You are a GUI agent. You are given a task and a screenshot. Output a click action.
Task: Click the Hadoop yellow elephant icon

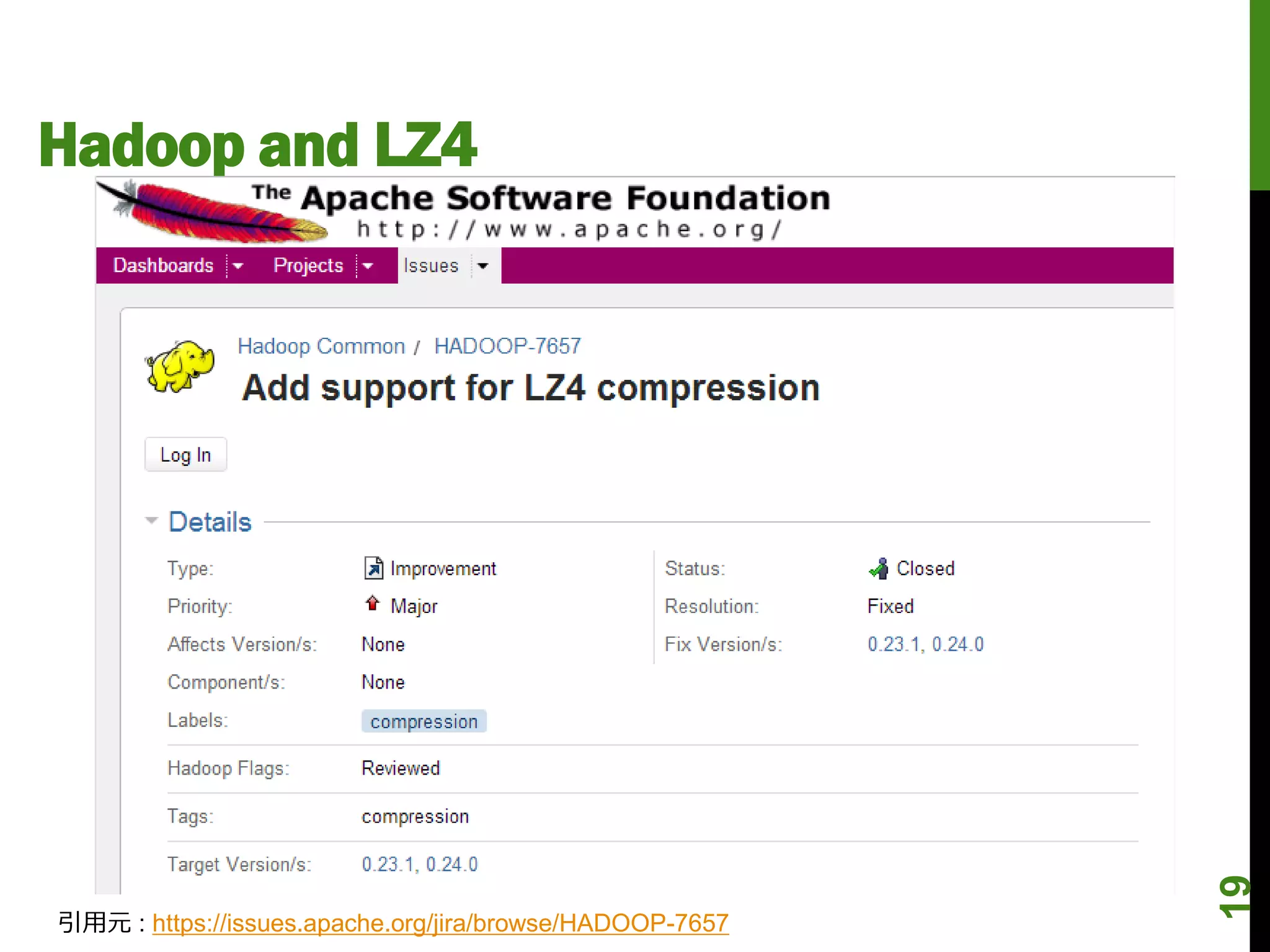180,366
